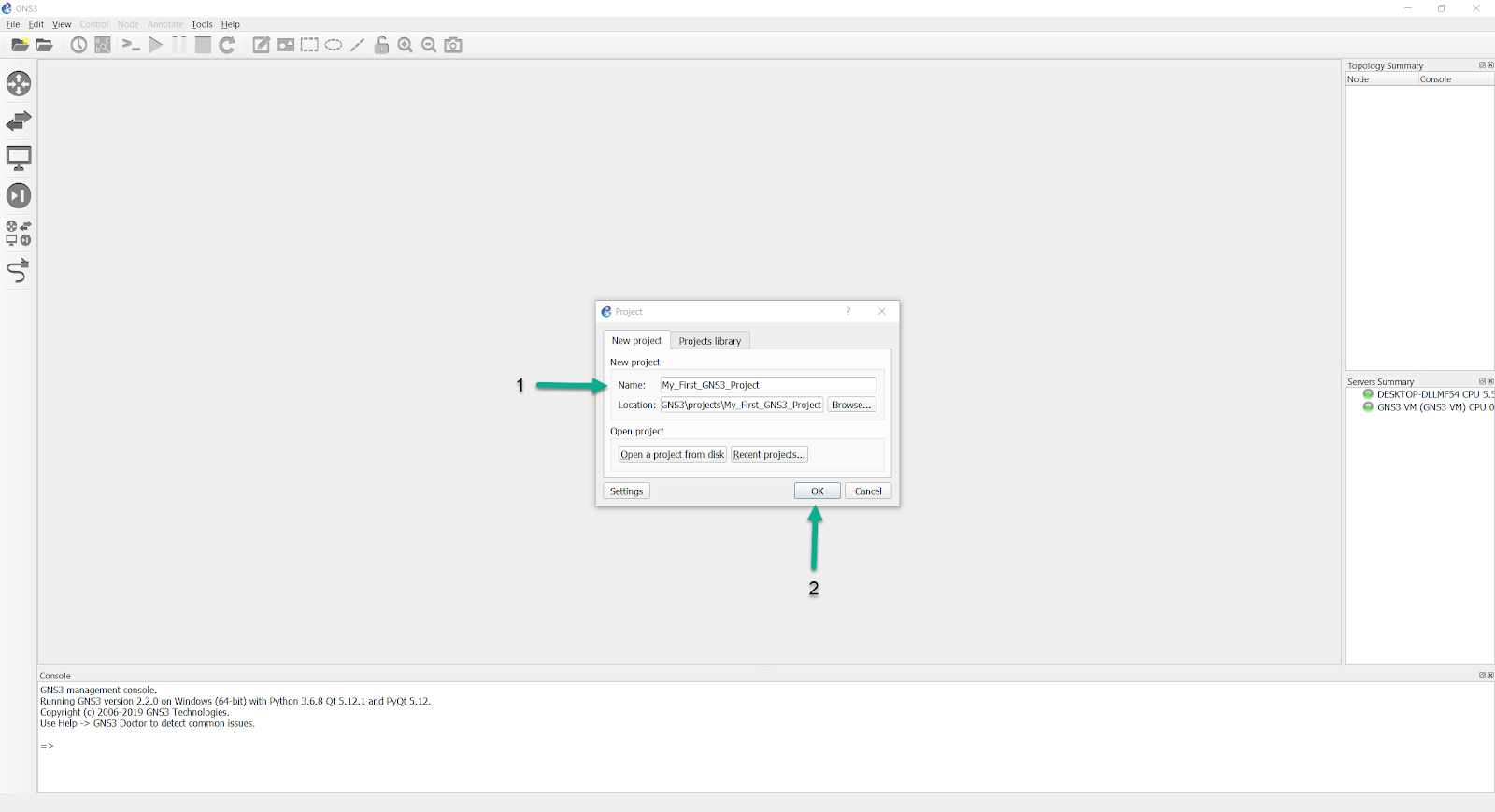
Task: Open the Edit menu
Action: click(36, 24)
